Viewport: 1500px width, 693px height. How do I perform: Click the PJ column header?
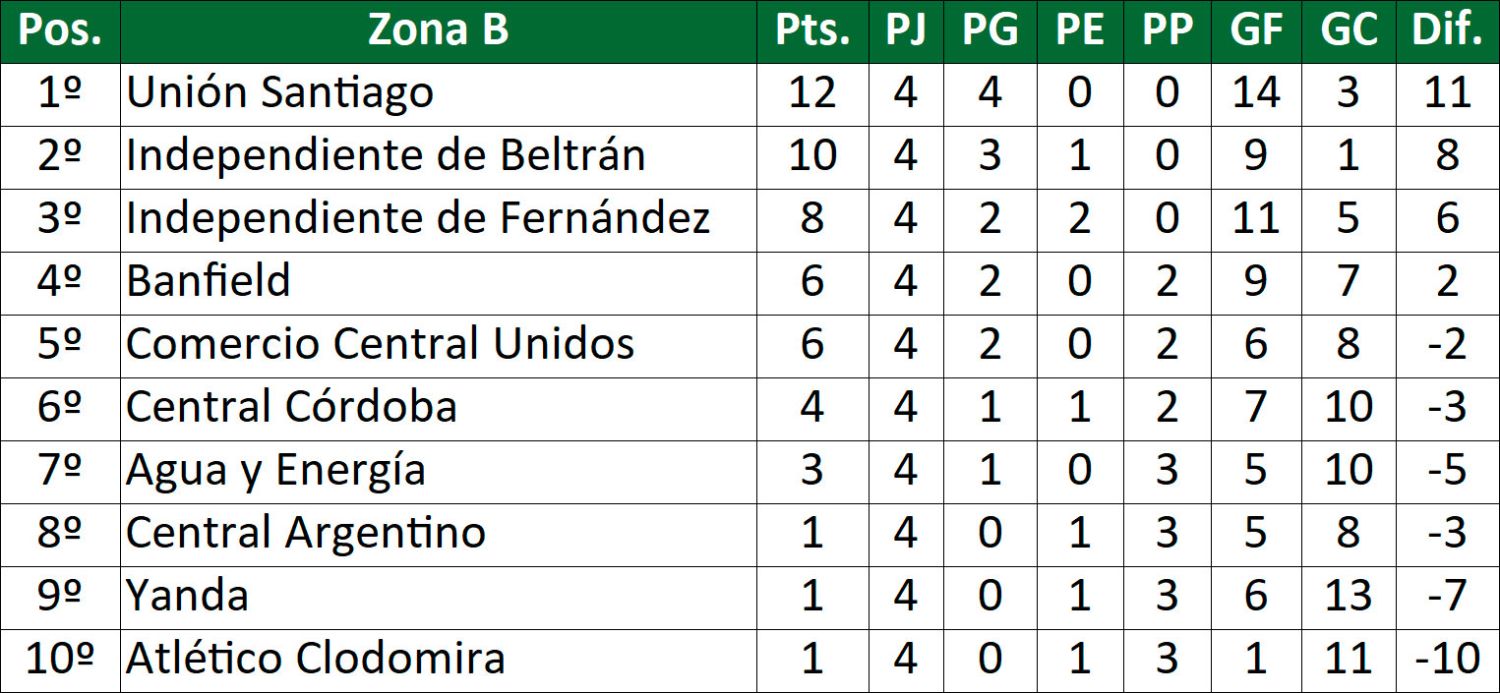tap(905, 31)
